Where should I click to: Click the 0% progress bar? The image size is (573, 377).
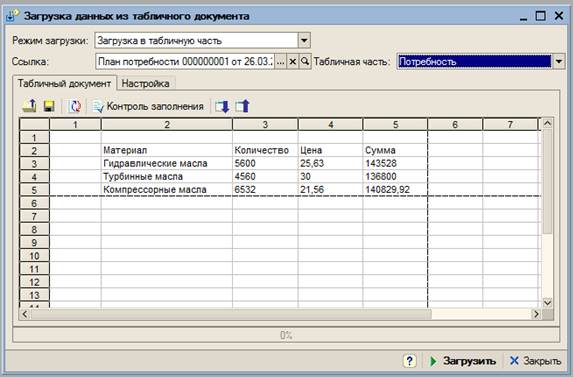(x=286, y=335)
